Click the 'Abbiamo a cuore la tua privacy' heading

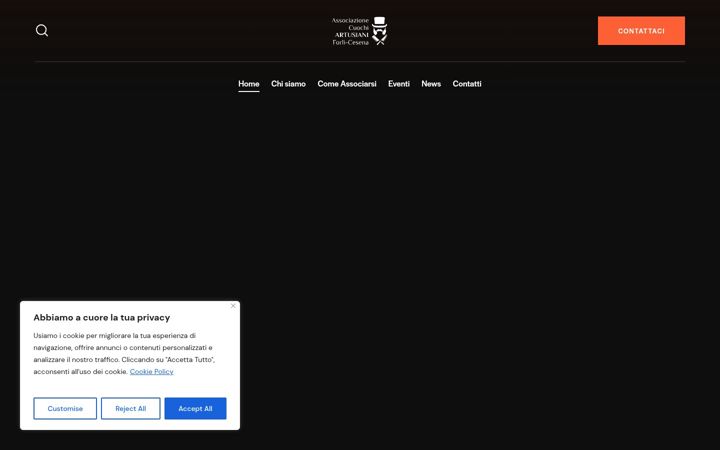[101, 317]
